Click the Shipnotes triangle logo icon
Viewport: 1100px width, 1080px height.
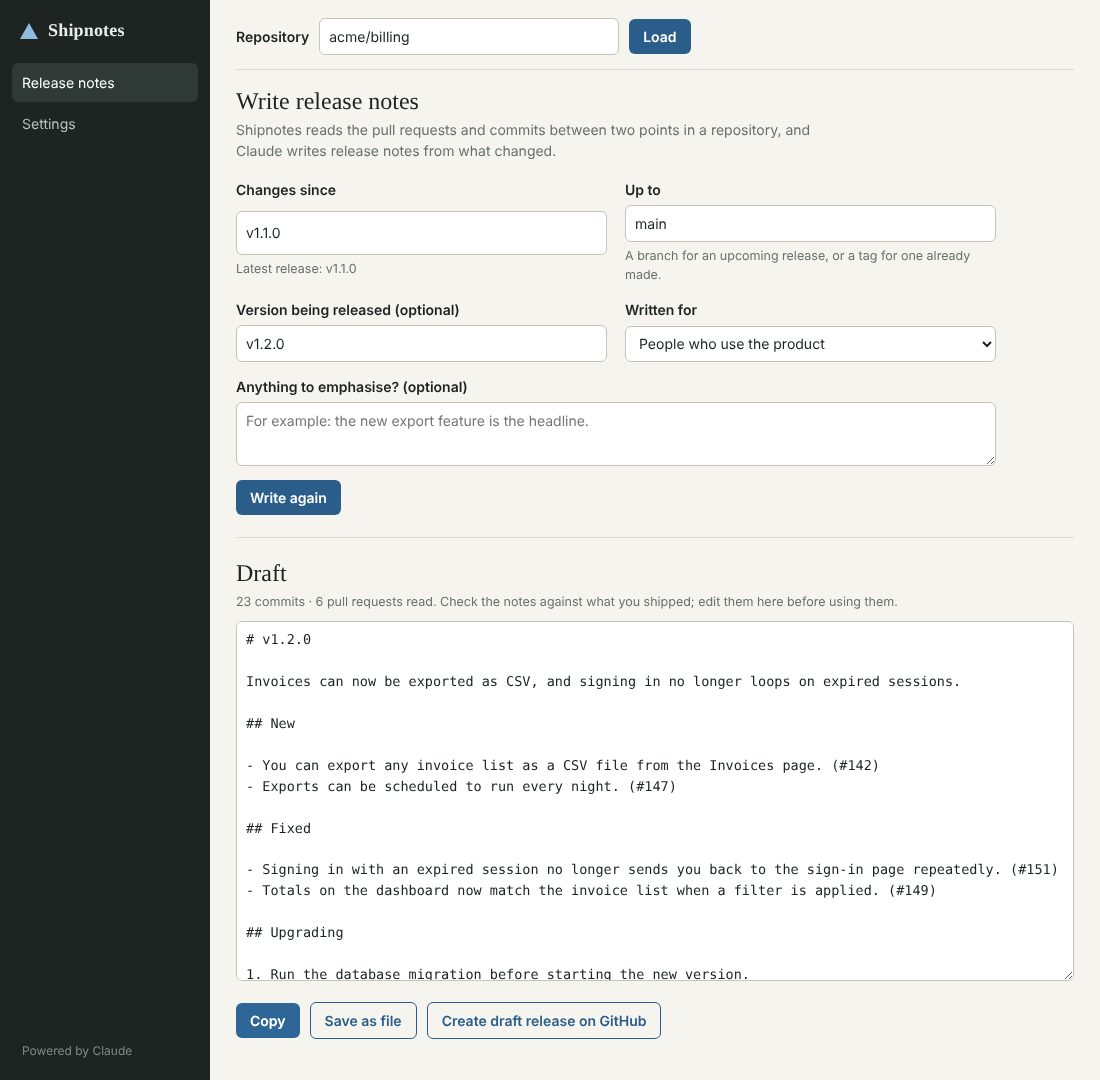click(29, 31)
